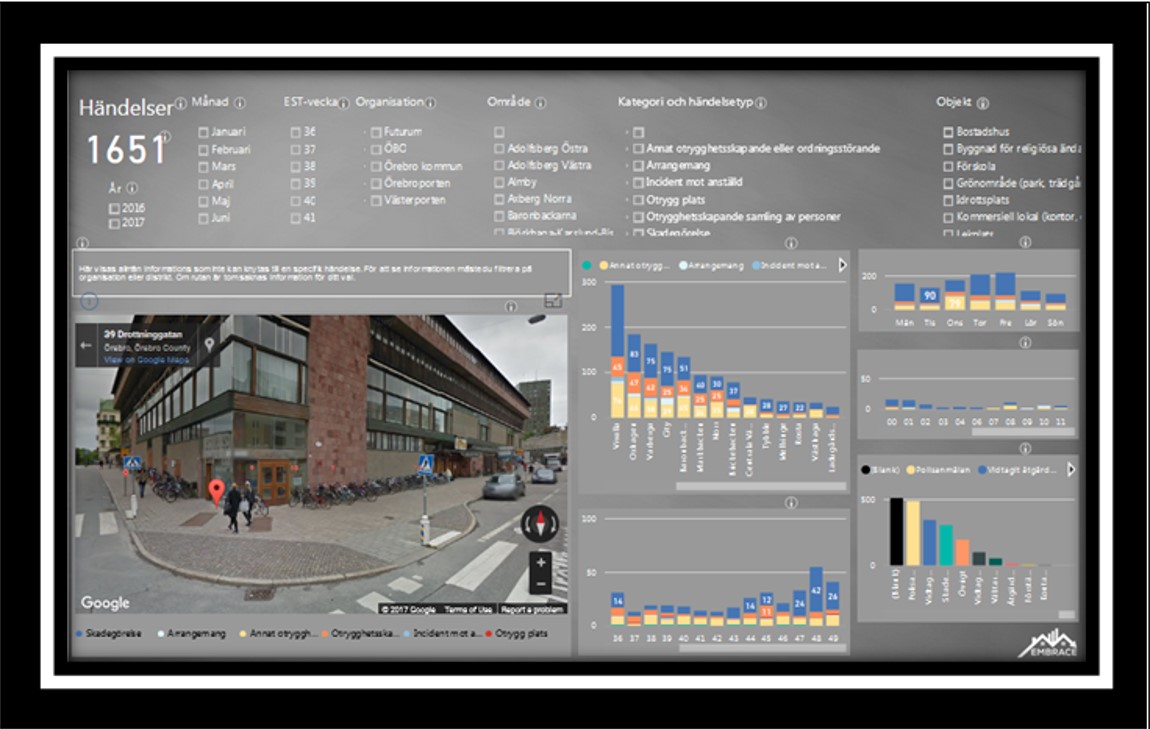
Task: Click the info icon next to Område
Action: coord(541,103)
